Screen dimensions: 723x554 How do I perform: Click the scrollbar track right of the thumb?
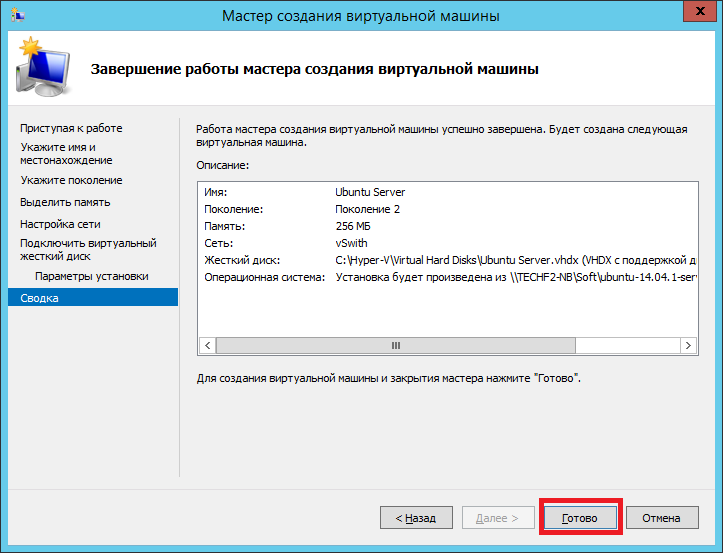point(628,346)
